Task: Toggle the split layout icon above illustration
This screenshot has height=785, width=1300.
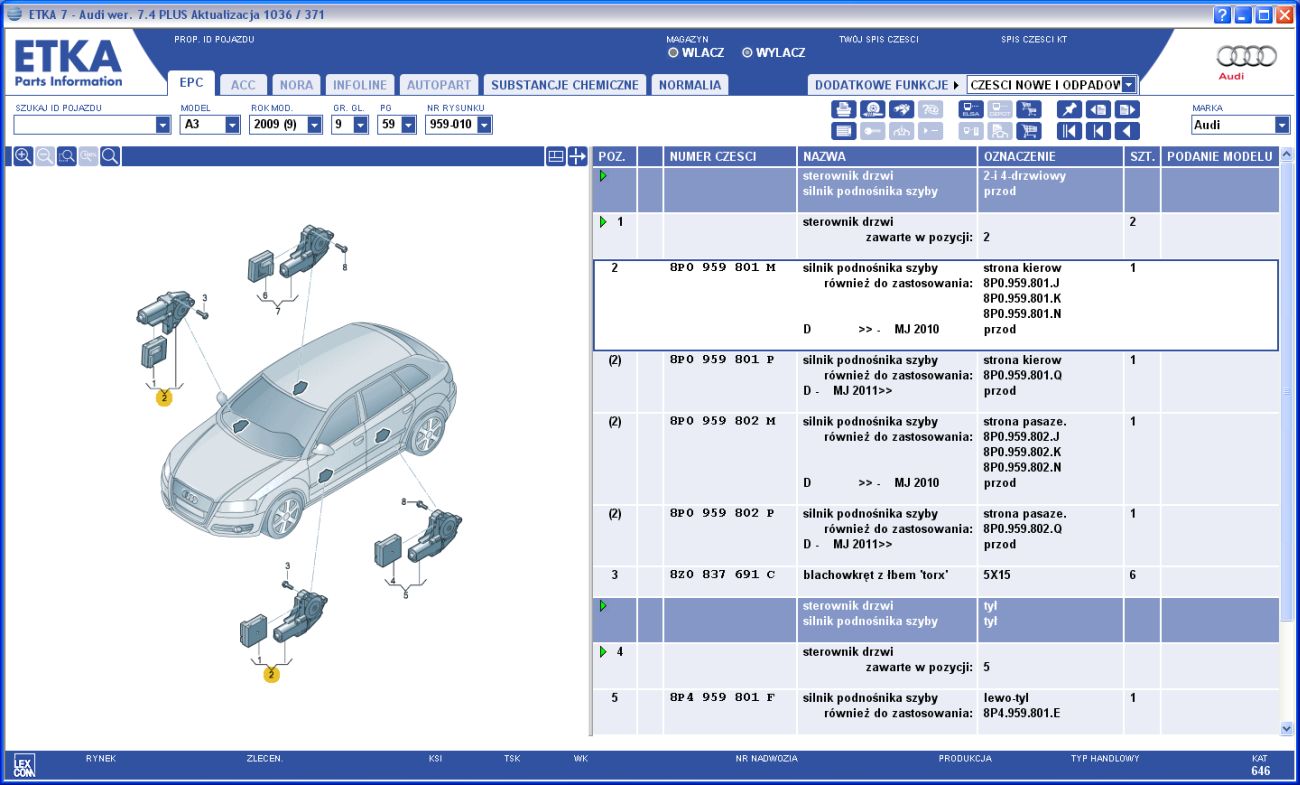Action: click(556, 156)
